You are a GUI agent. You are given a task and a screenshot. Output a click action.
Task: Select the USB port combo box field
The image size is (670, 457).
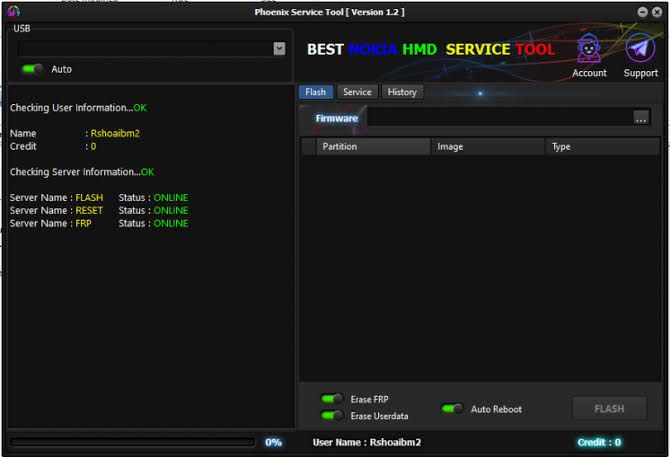point(152,49)
